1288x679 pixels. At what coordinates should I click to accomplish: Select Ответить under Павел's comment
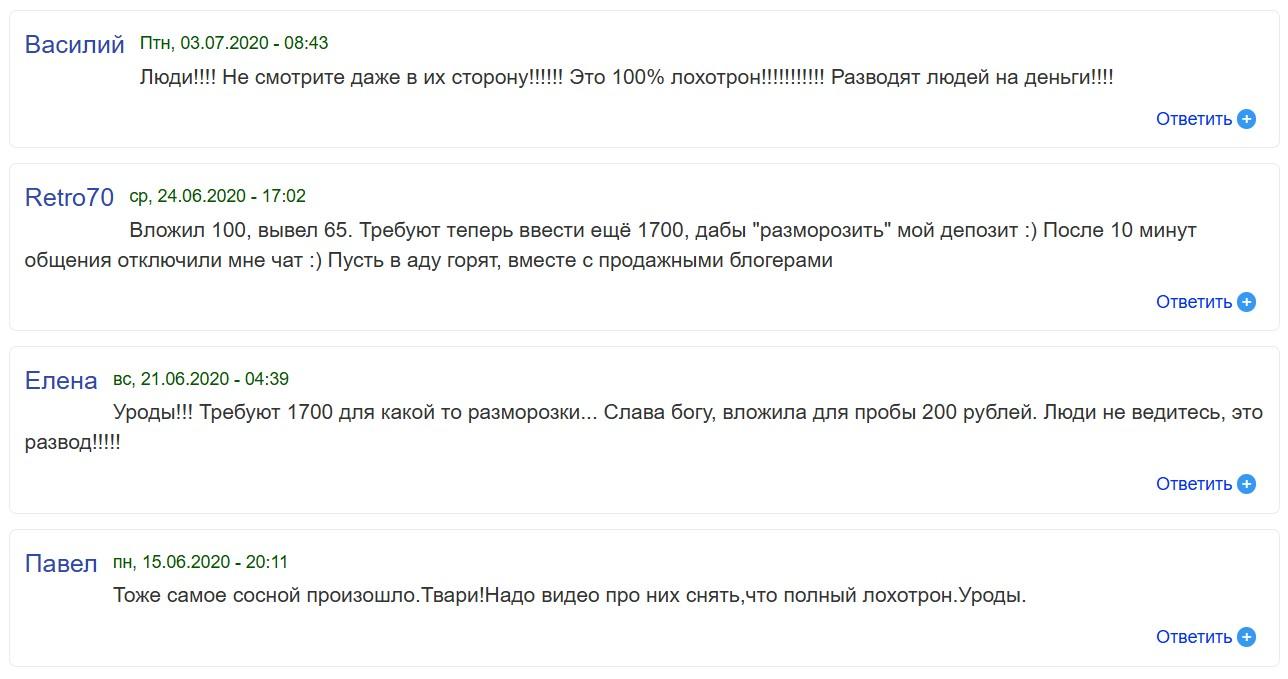[1194, 637]
